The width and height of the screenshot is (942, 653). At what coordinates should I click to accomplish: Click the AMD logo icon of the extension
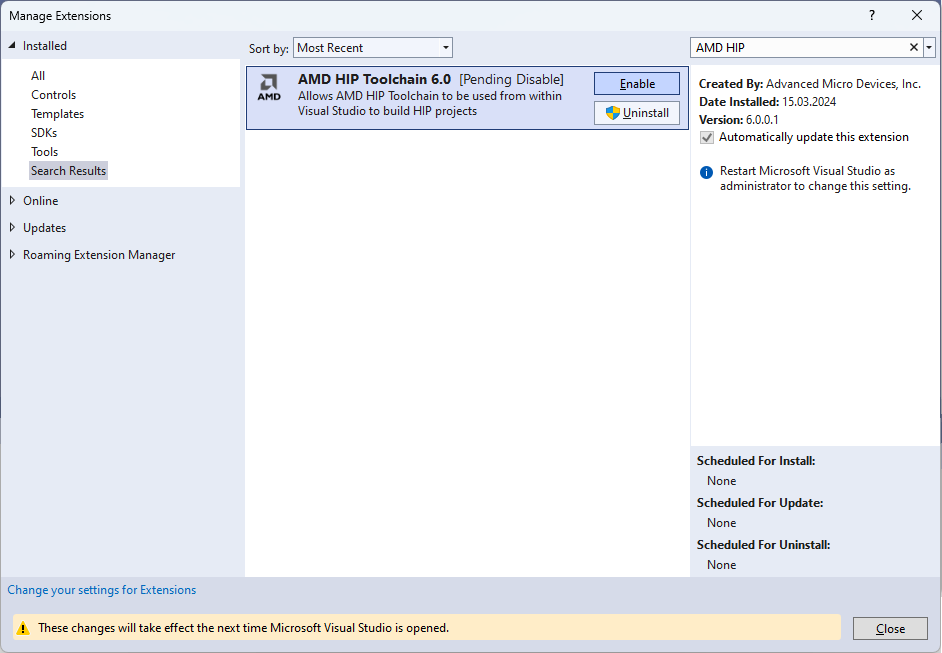269,87
